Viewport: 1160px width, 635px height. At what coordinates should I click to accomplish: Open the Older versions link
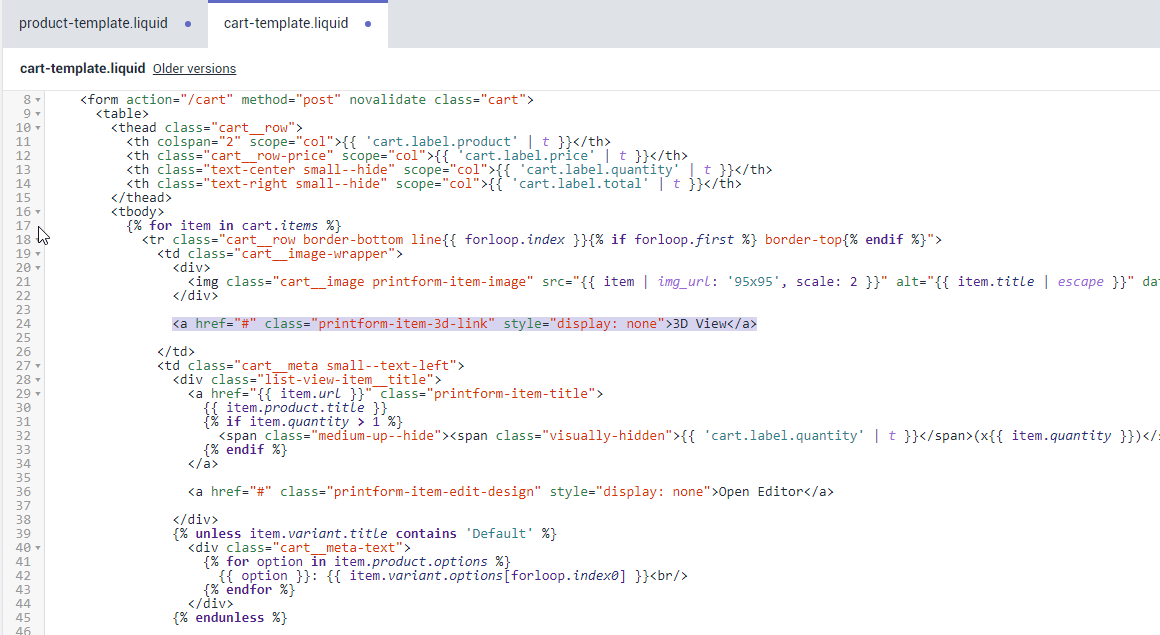point(194,69)
